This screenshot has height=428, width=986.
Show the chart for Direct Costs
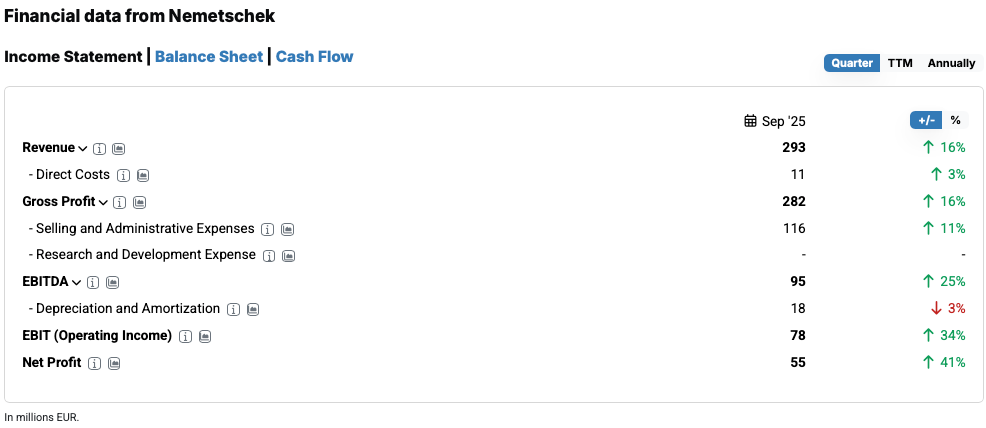pyautogui.click(x=142, y=175)
